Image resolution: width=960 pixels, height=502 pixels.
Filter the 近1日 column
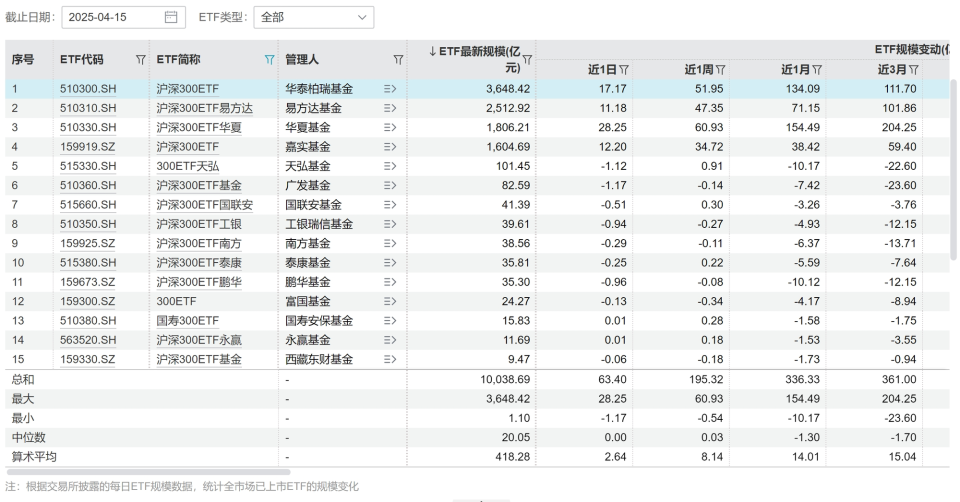[624, 70]
